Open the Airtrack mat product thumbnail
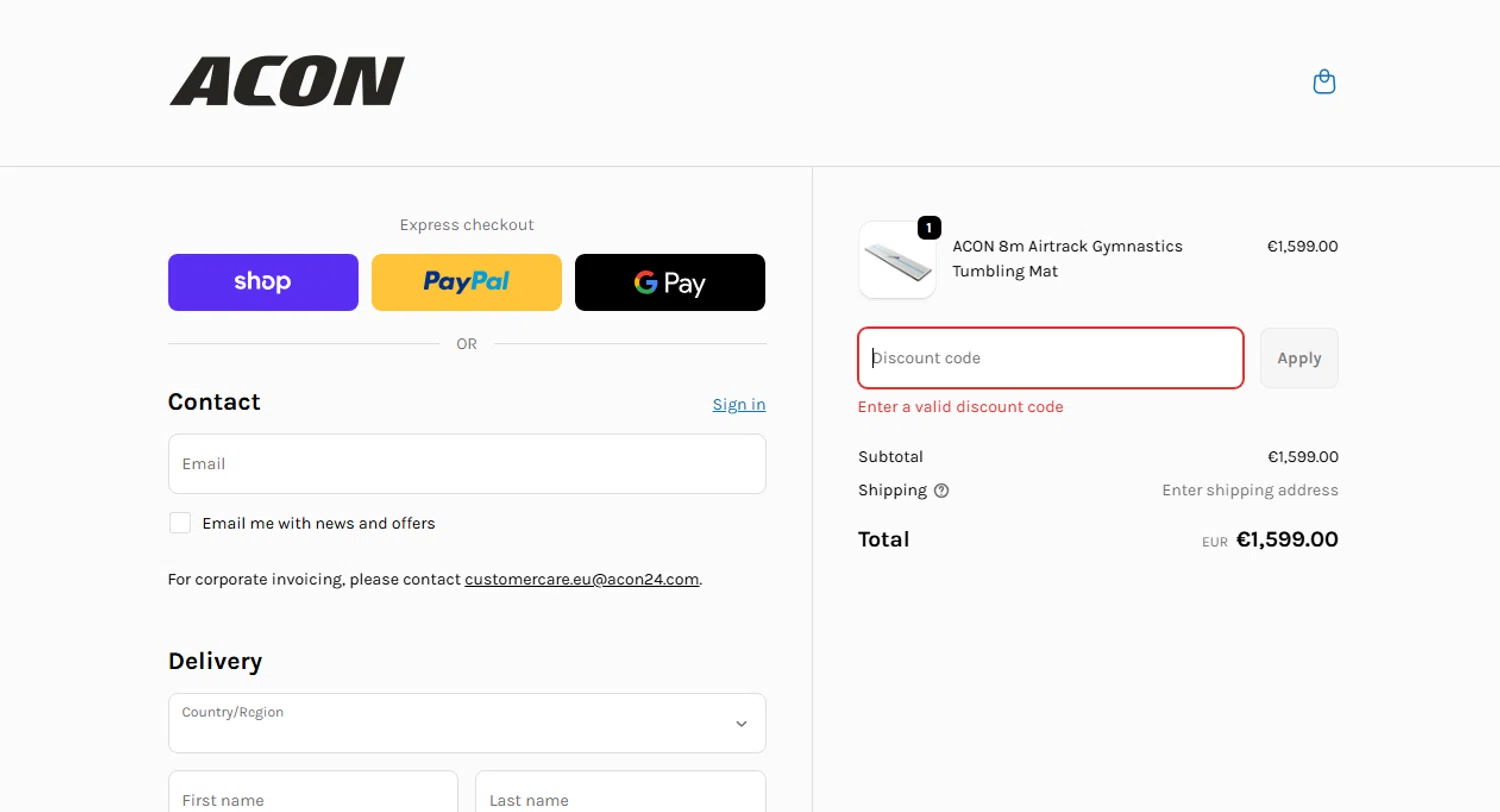1500x812 pixels. [x=897, y=260]
